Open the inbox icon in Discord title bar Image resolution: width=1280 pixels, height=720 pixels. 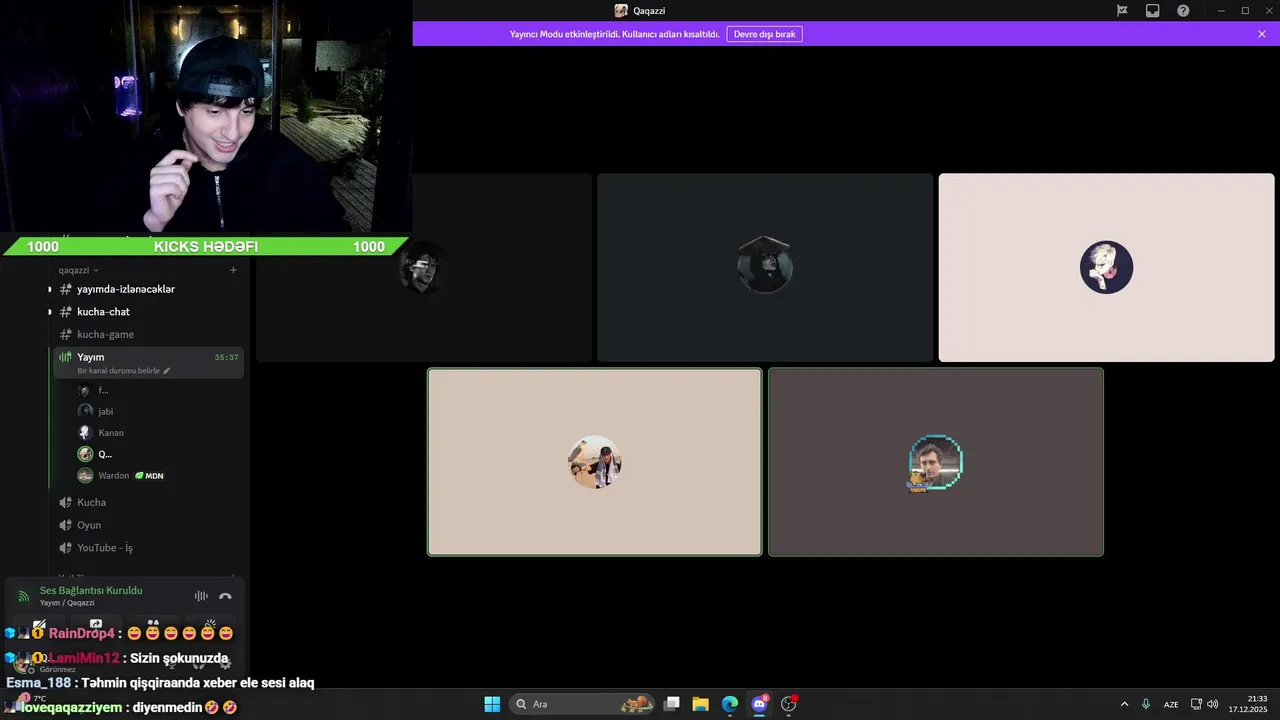point(1152,11)
